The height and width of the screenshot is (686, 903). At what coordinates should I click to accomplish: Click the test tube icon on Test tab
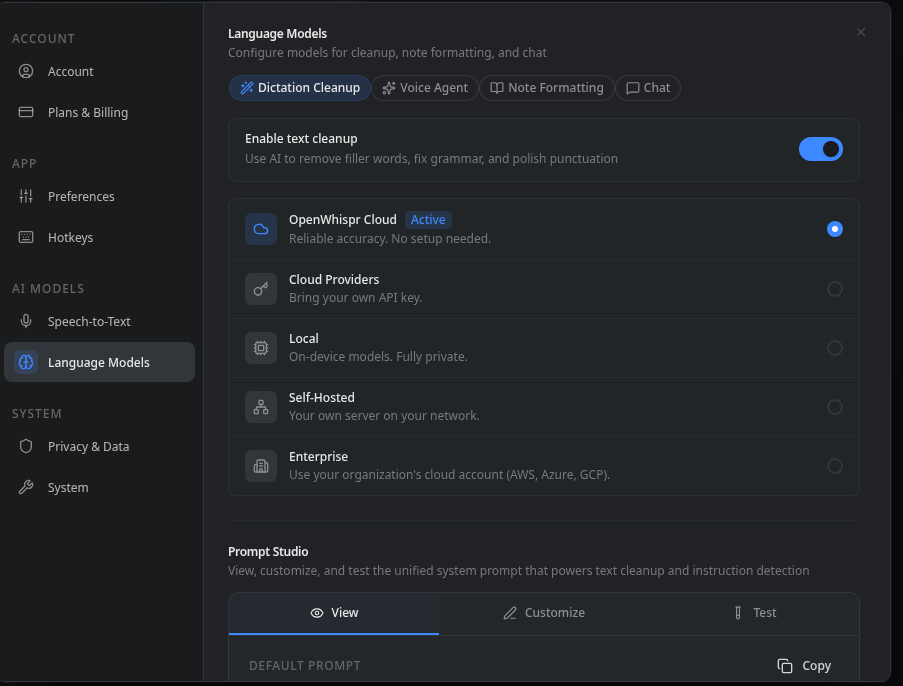[x=738, y=613]
